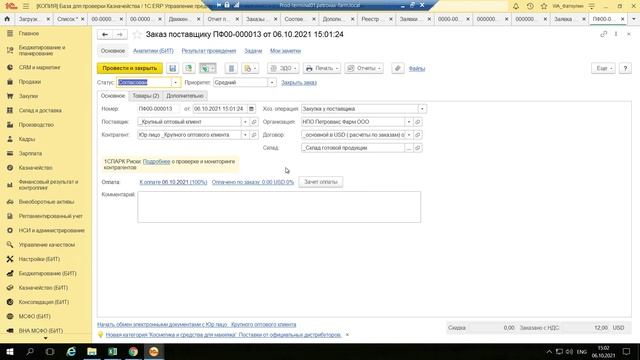This screenshot has height=360, width=640.
Task: Open the Поставщик record with its open icon
Action: pos(254,122)
